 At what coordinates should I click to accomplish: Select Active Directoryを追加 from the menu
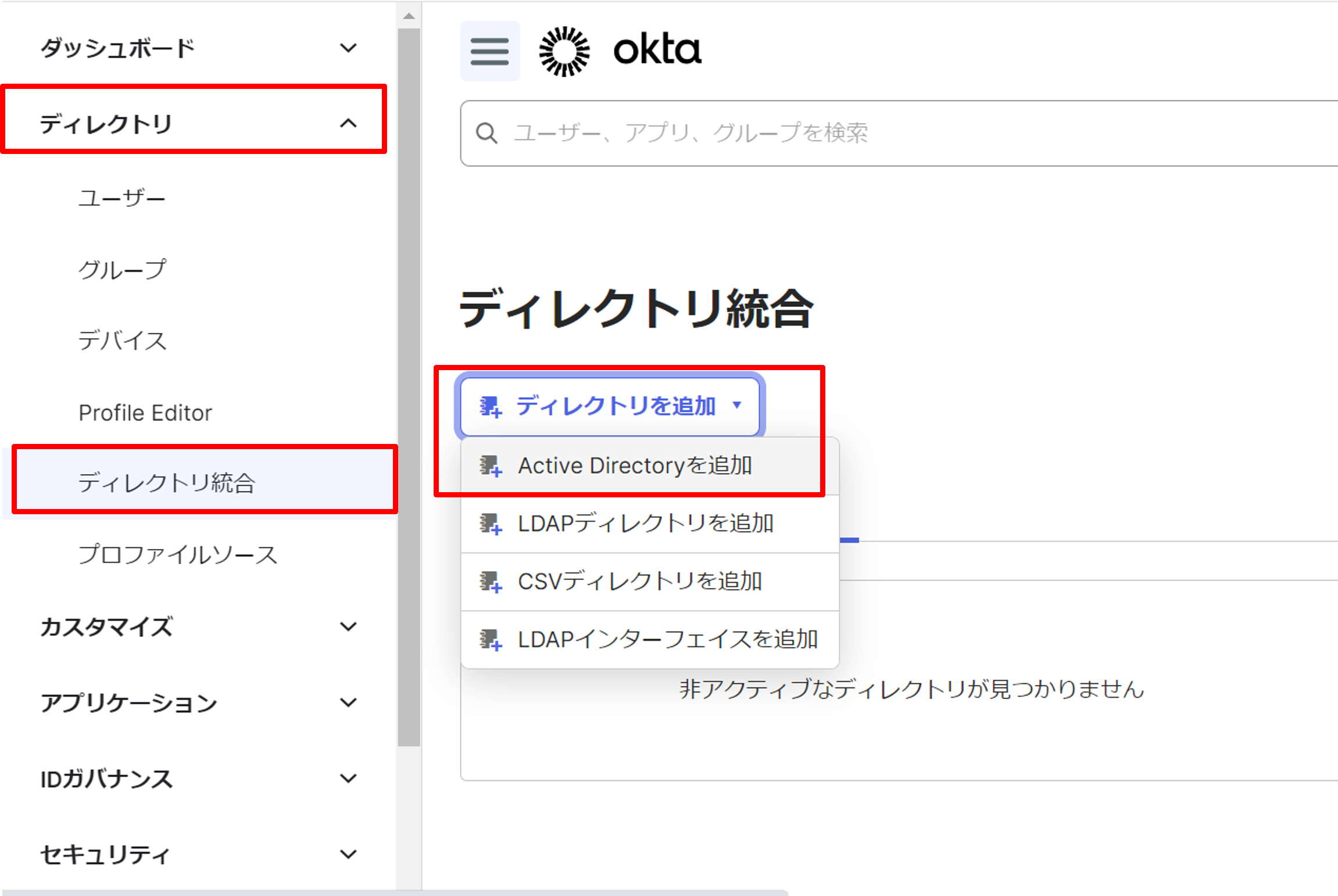click(650, 466)
